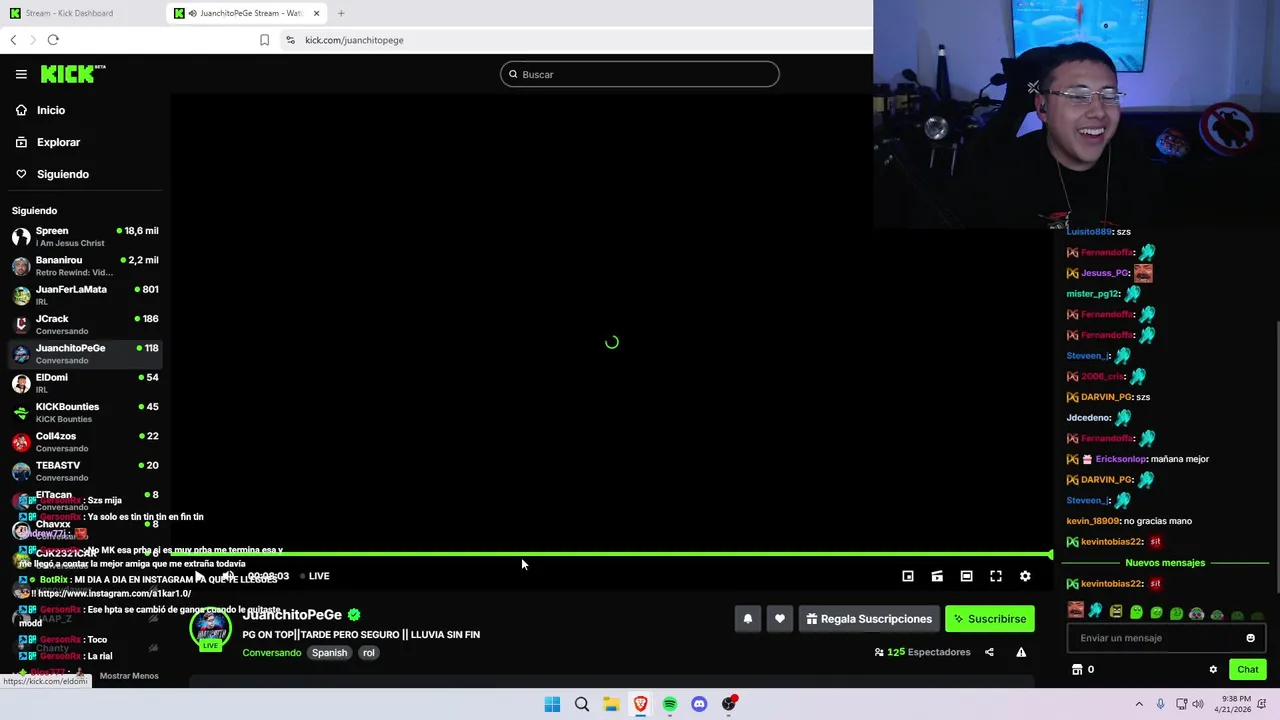Open Coll4zos channel in sidebar
Viewport: 1280px width, 720px height.
[85, 442]
